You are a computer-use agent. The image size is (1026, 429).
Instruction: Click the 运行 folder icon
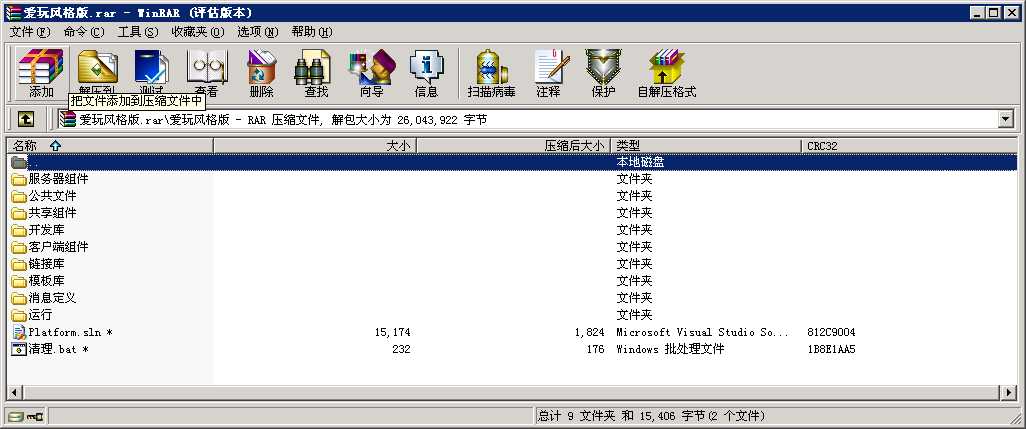[x=19, y=315]
